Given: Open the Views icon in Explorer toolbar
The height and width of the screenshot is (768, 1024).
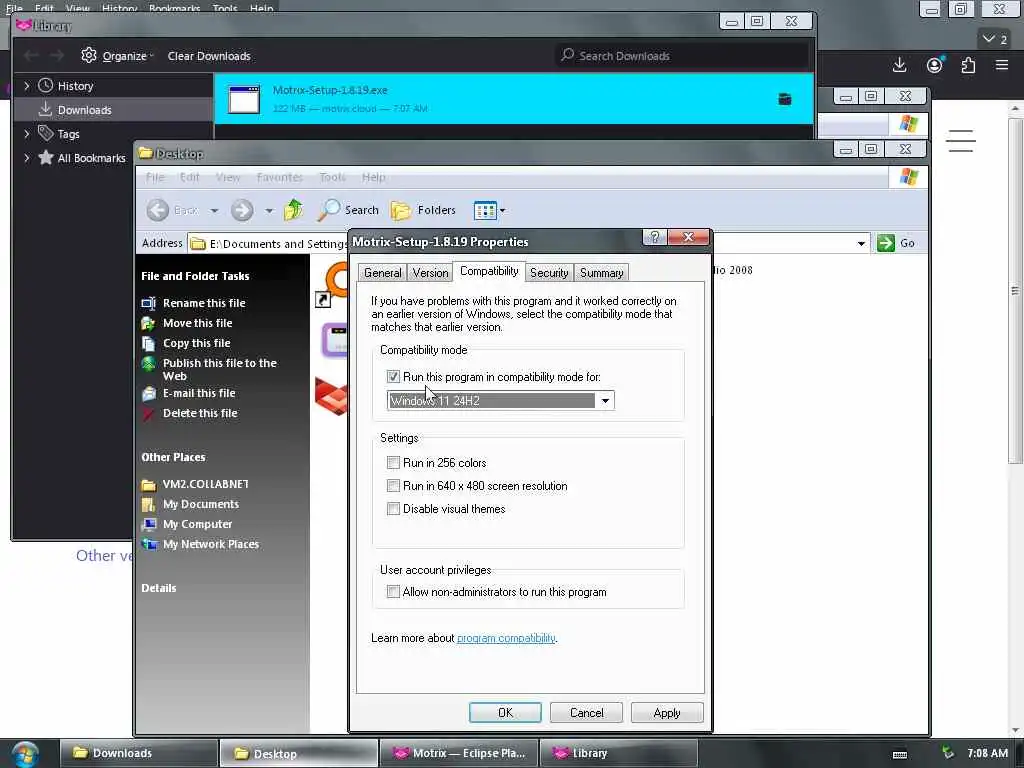Looking at the screenshot, I should point(485,210).
